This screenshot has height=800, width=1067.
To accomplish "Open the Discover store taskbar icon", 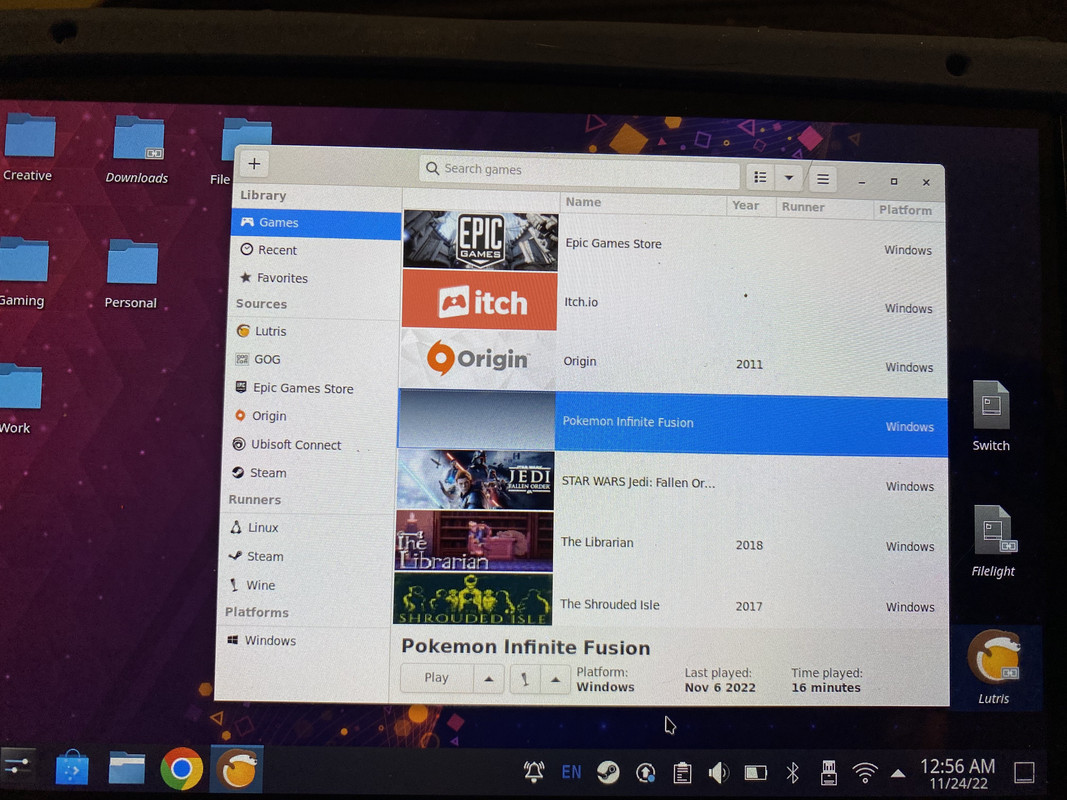I will [x=72, y=769].
